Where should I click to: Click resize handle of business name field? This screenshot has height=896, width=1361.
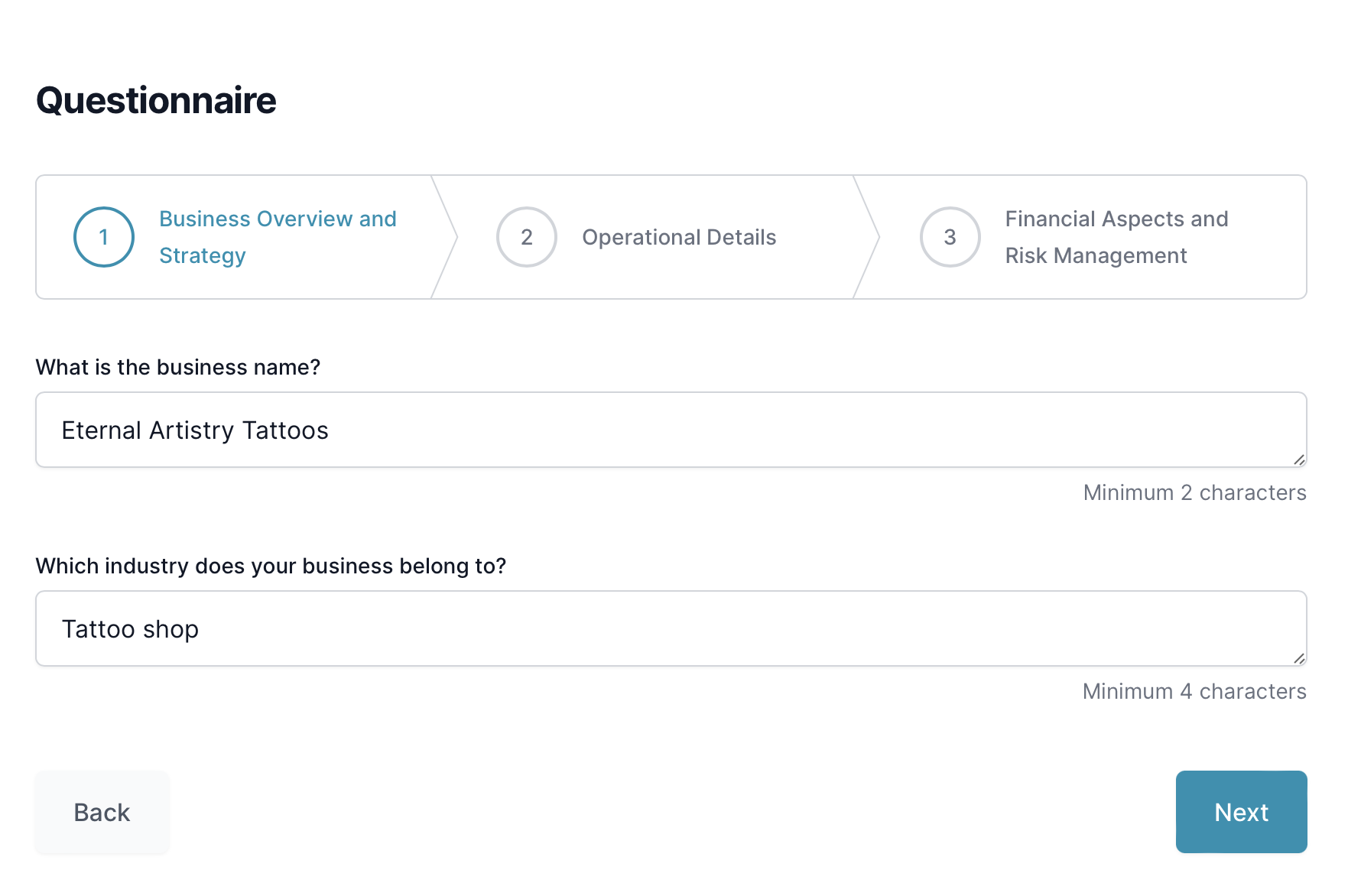(x=1298, y=459)
